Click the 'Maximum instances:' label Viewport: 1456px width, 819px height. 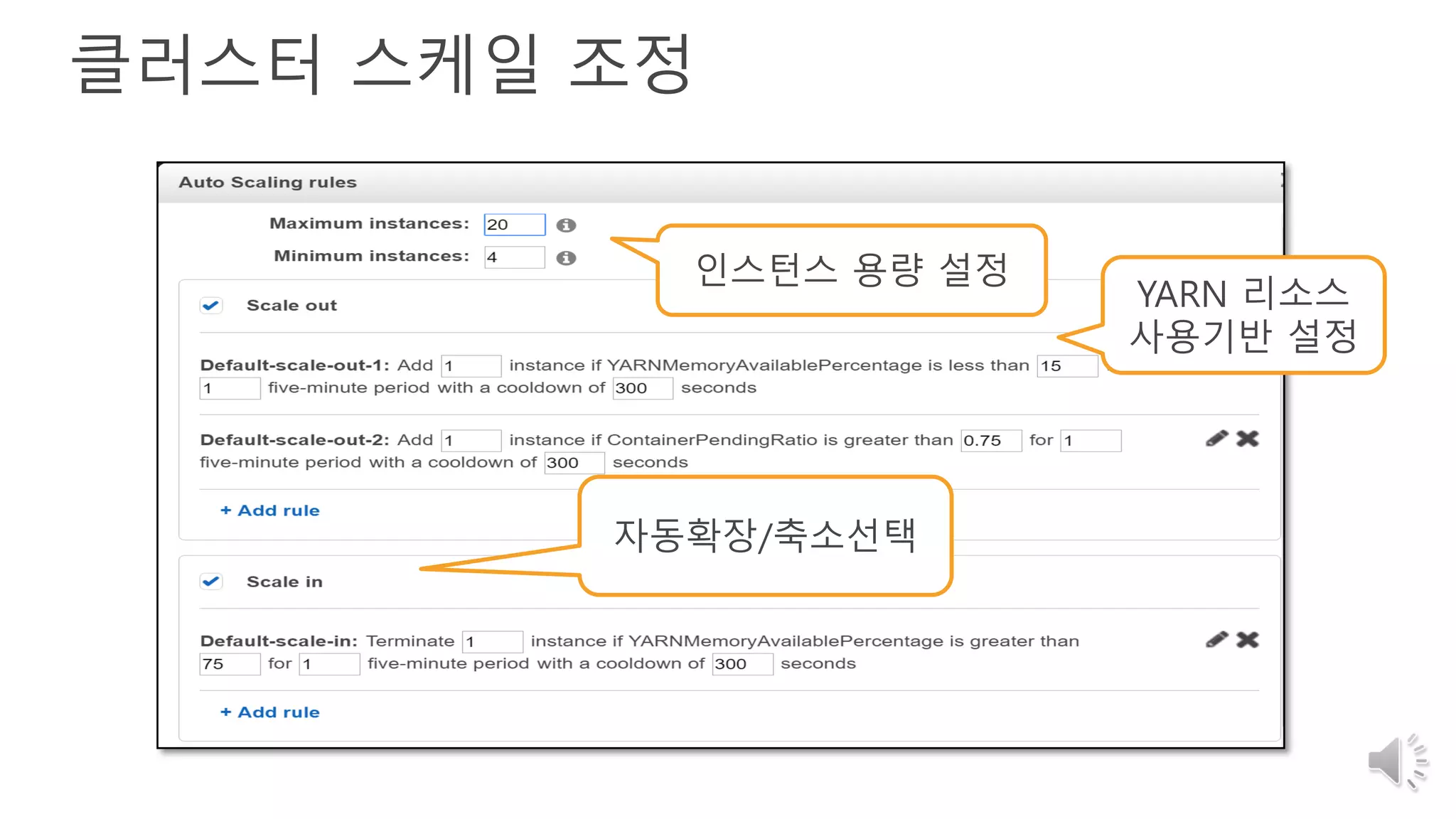click(x=370, y=224)
